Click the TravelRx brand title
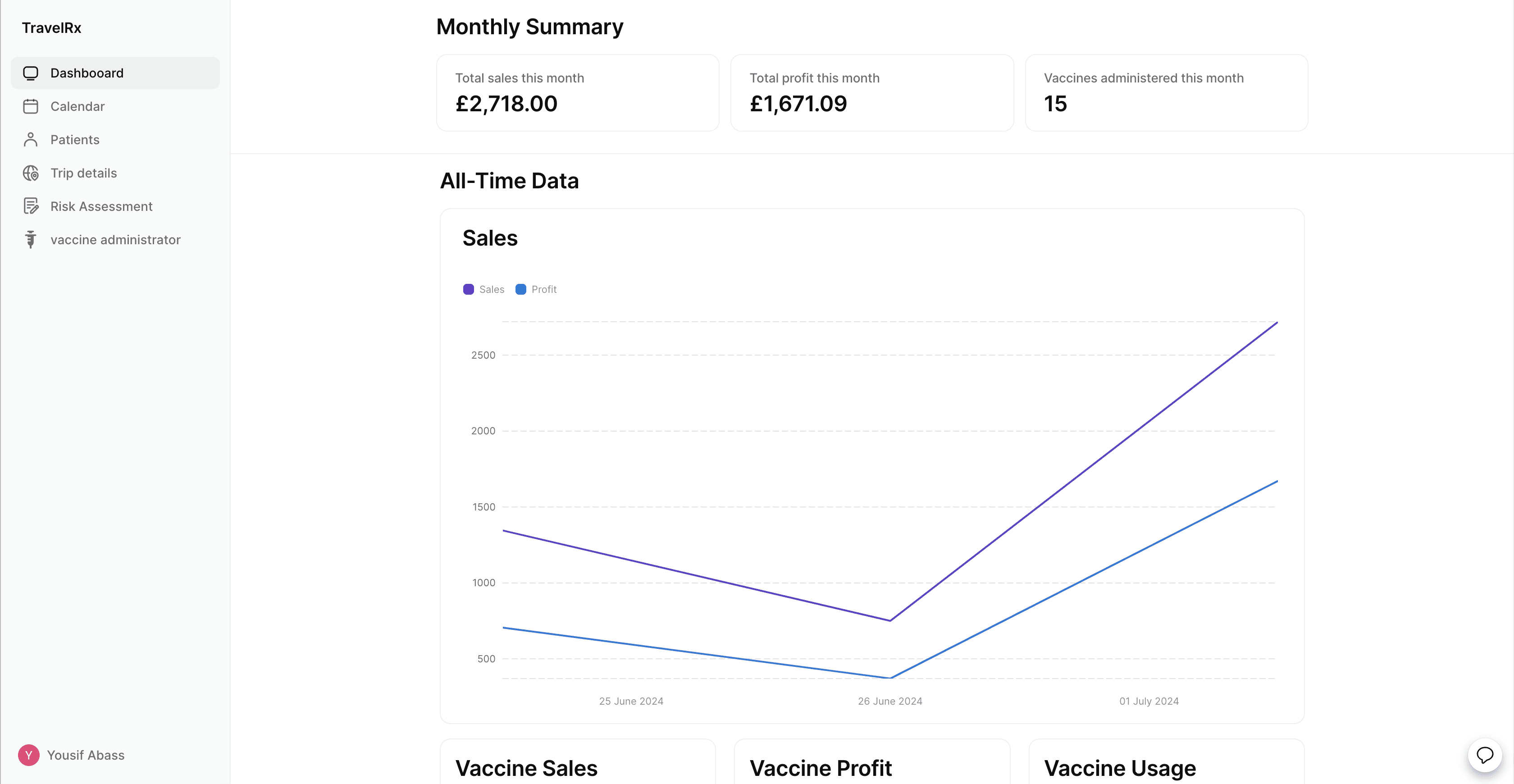Screen dimensions: 1514x784 tap(52, 27)
